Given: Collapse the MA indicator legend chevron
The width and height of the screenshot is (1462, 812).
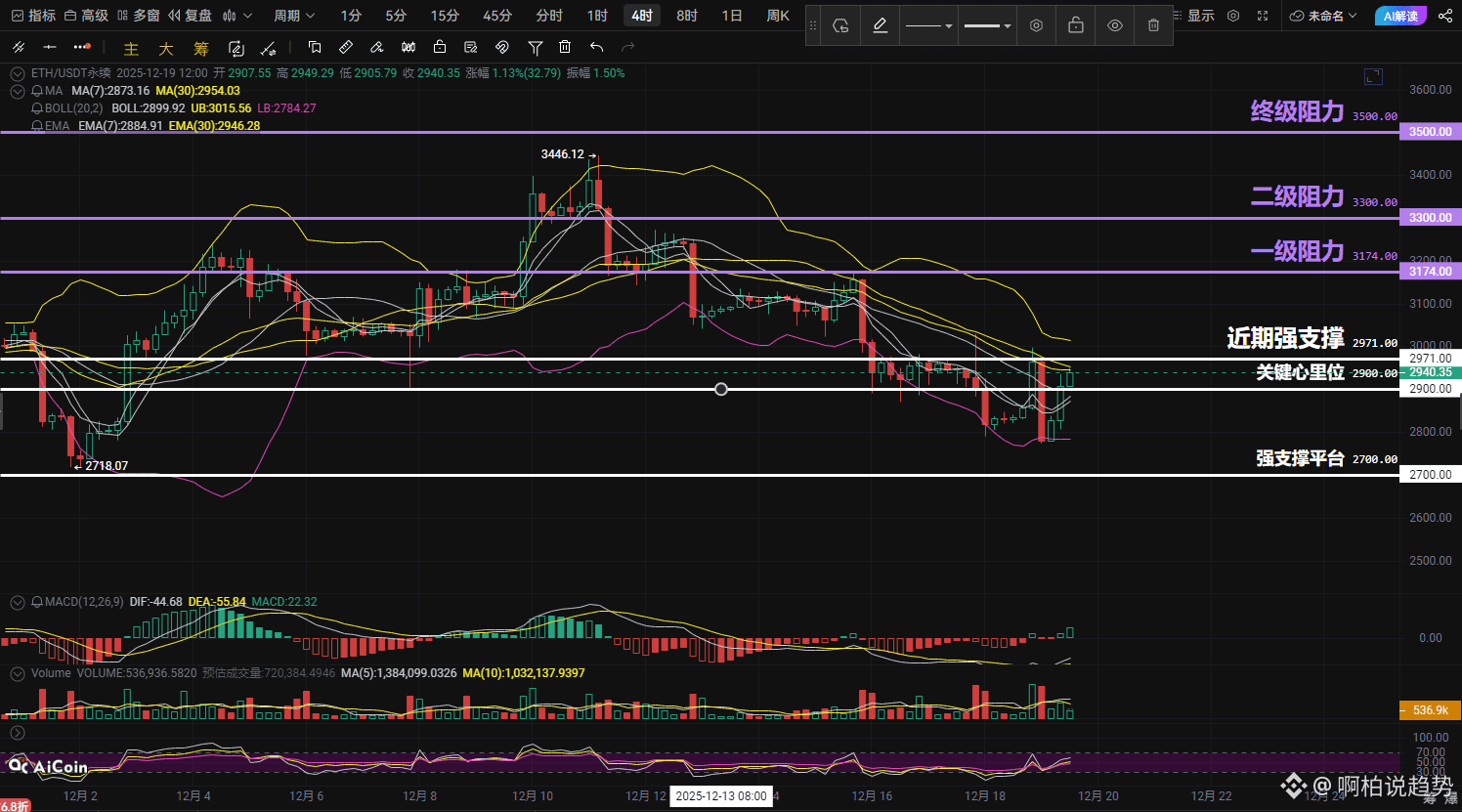Looking at the screenshot, I should 17,91.
